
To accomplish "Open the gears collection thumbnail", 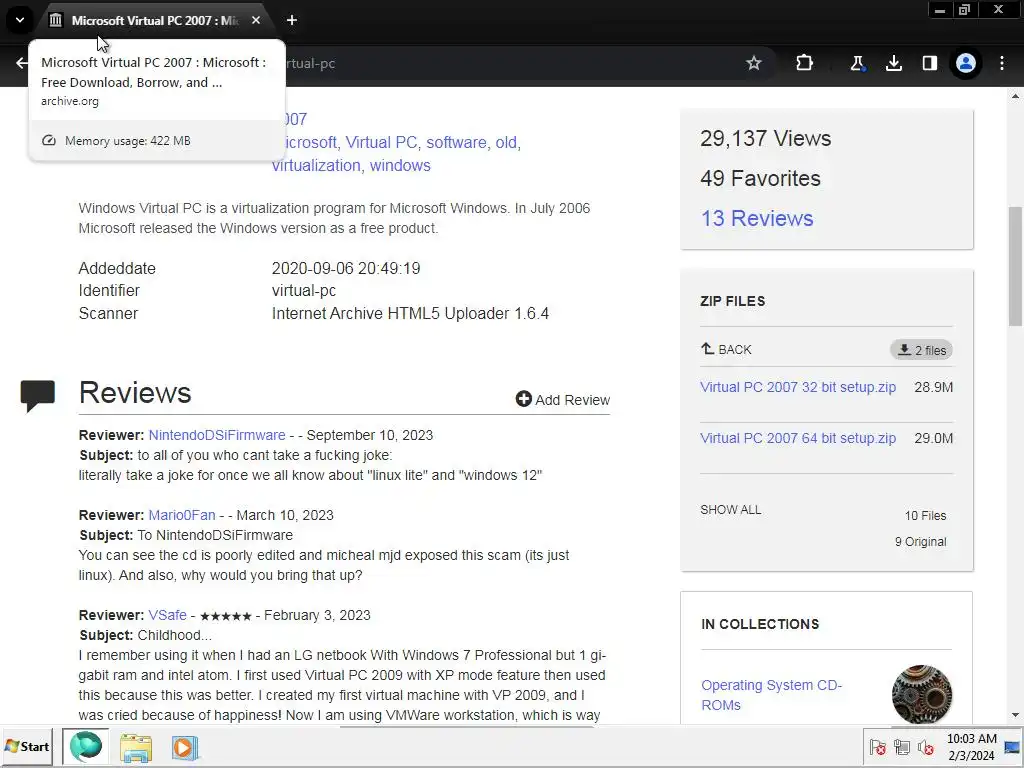I will tap(921, 695).
